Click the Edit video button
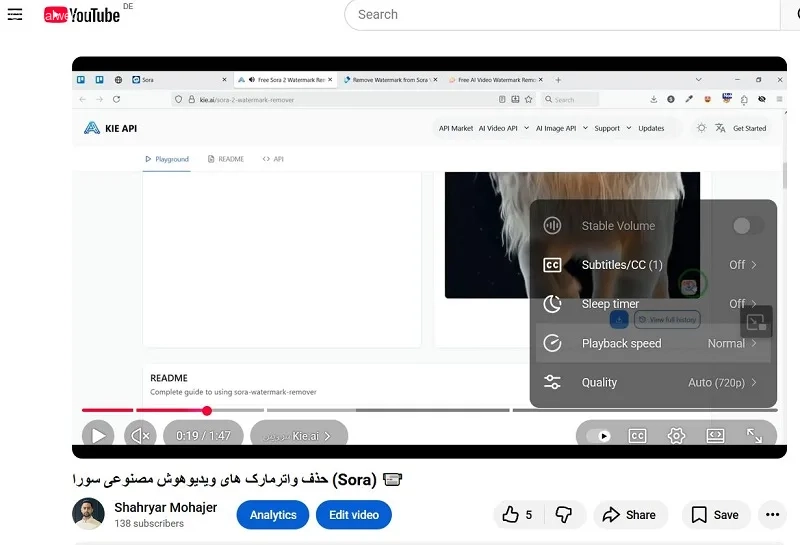800x545 pixels. [x=354, y=515]
